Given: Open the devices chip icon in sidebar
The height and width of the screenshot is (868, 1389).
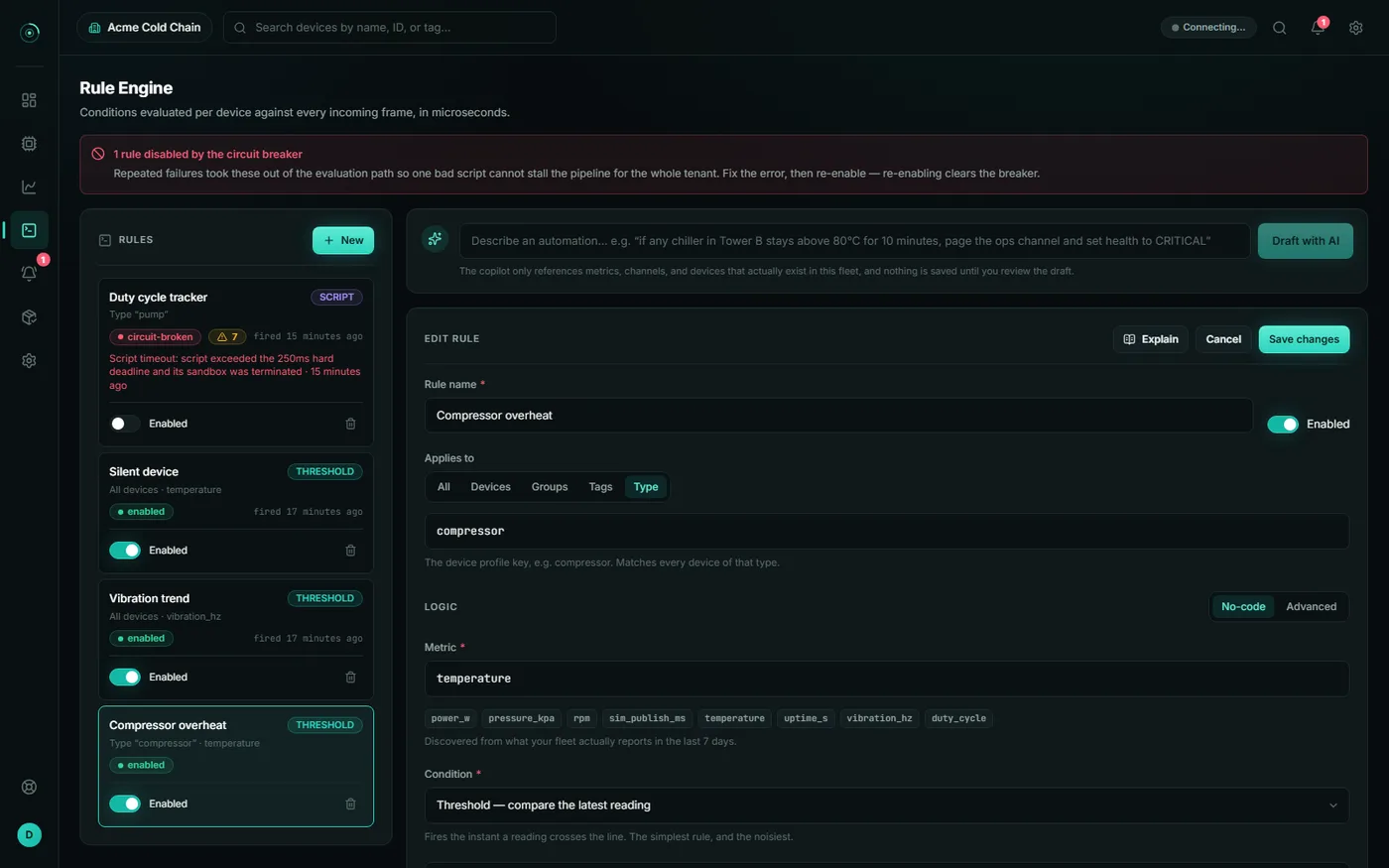Looking at the screenshot, I should [x=29, y=144].
